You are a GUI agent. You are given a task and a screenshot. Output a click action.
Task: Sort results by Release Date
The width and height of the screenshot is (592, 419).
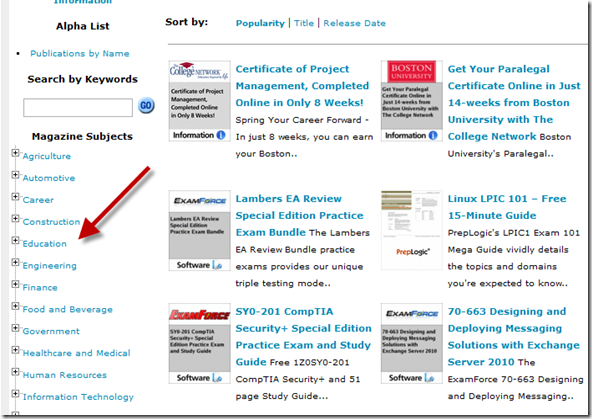coord(355,23)
